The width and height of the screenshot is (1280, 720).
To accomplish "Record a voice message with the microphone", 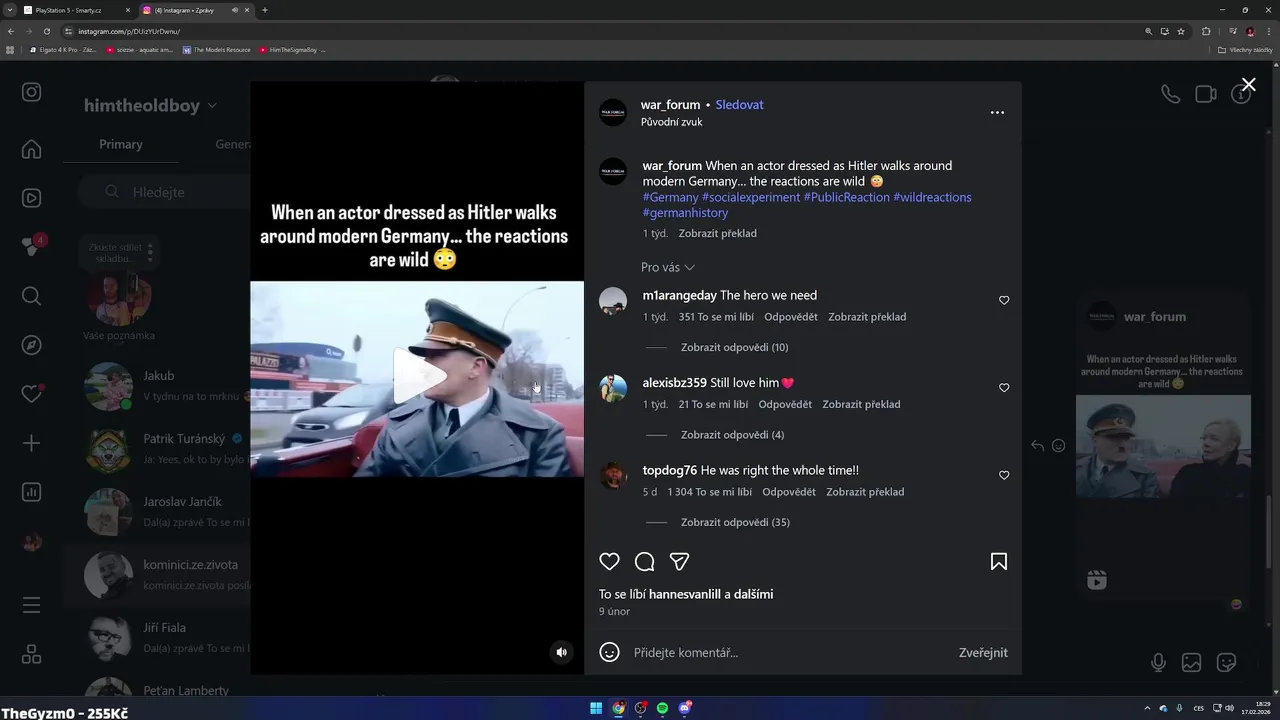I will tap(1158, 662).
